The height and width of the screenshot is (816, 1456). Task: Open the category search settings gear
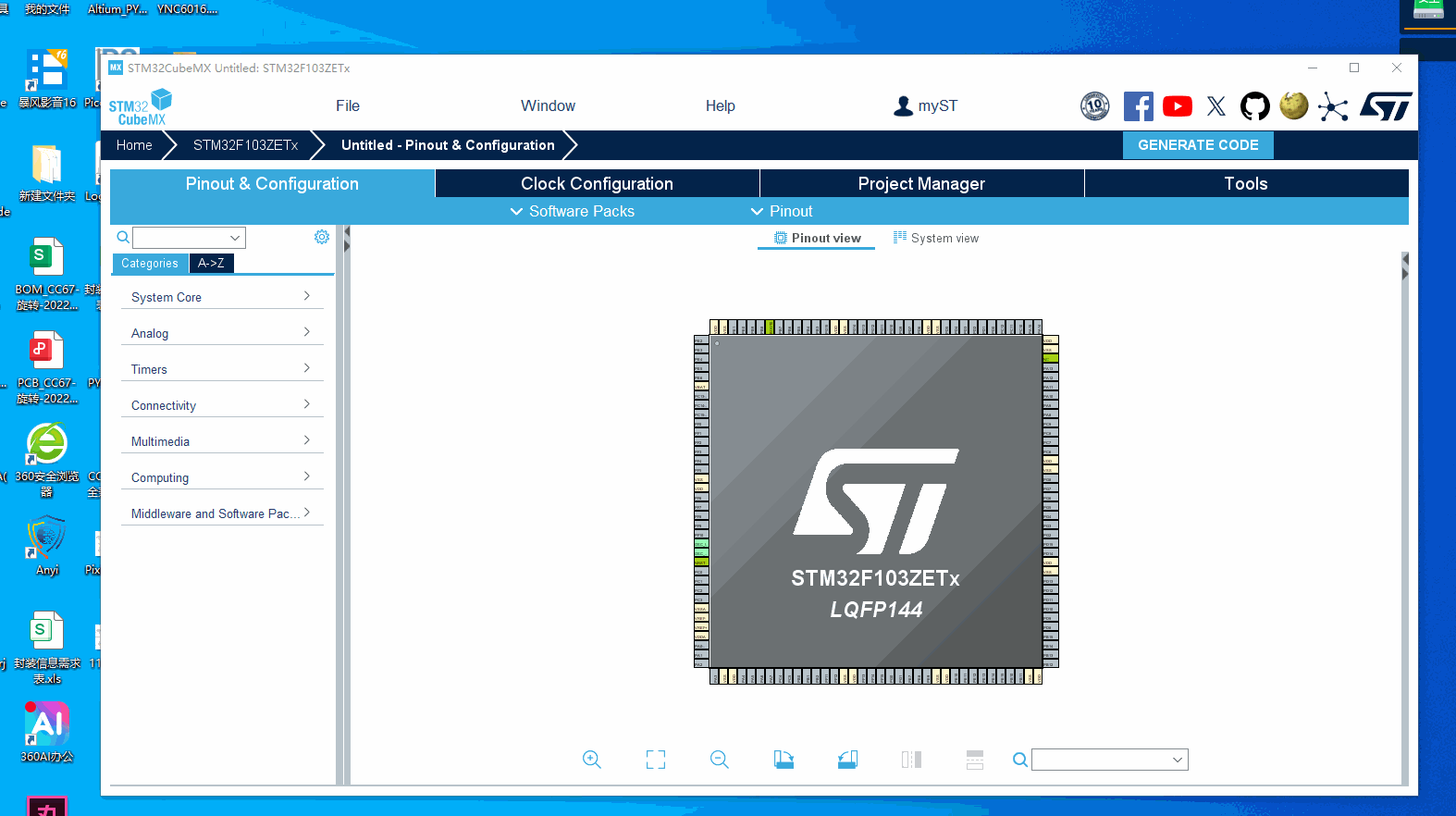pos(322,237)
